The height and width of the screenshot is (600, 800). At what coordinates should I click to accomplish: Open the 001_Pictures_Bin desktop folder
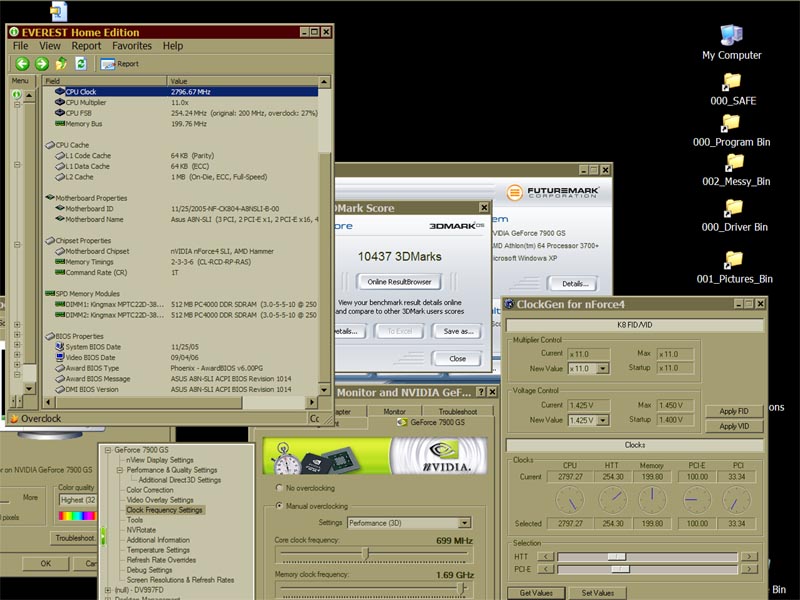733,261
